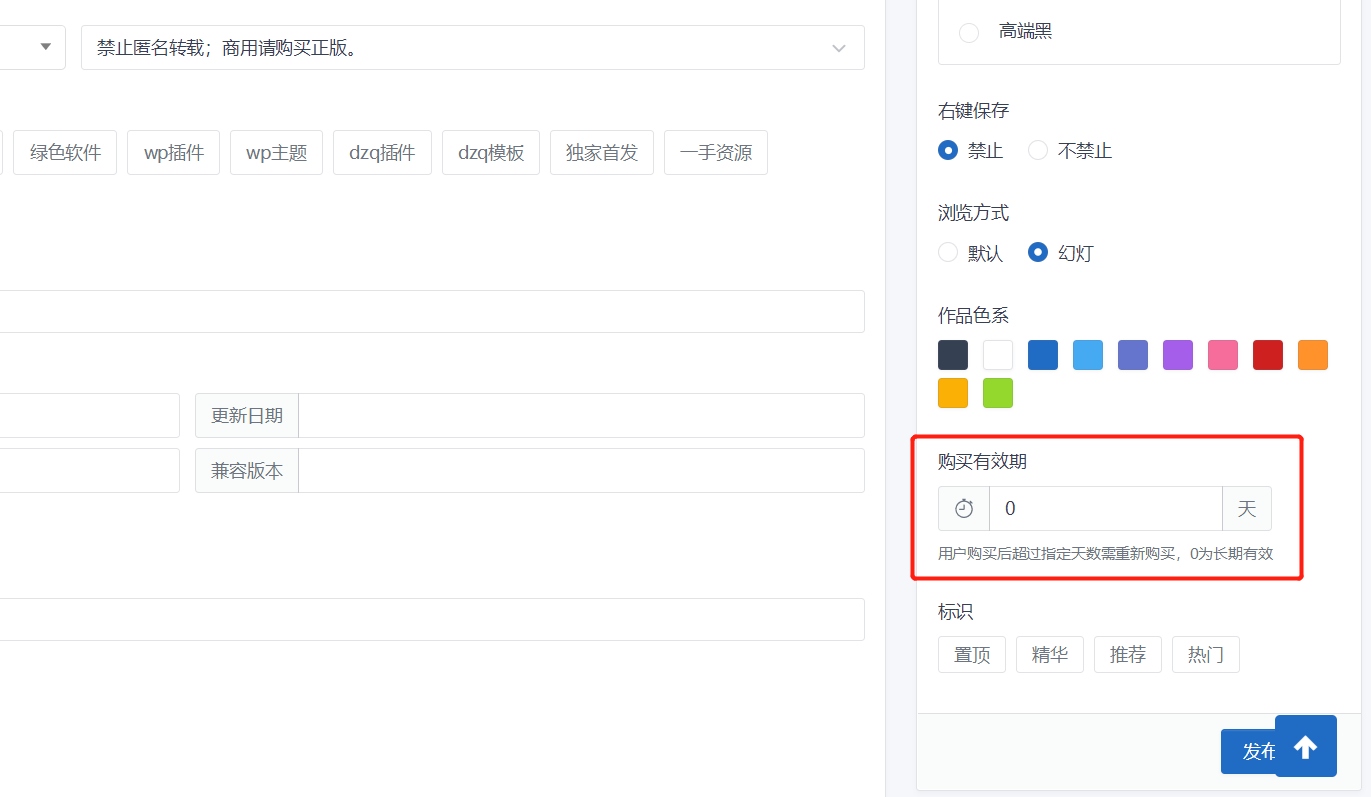Toggle the 置顶 flag

pyautogui.click(x=972, y=655)
